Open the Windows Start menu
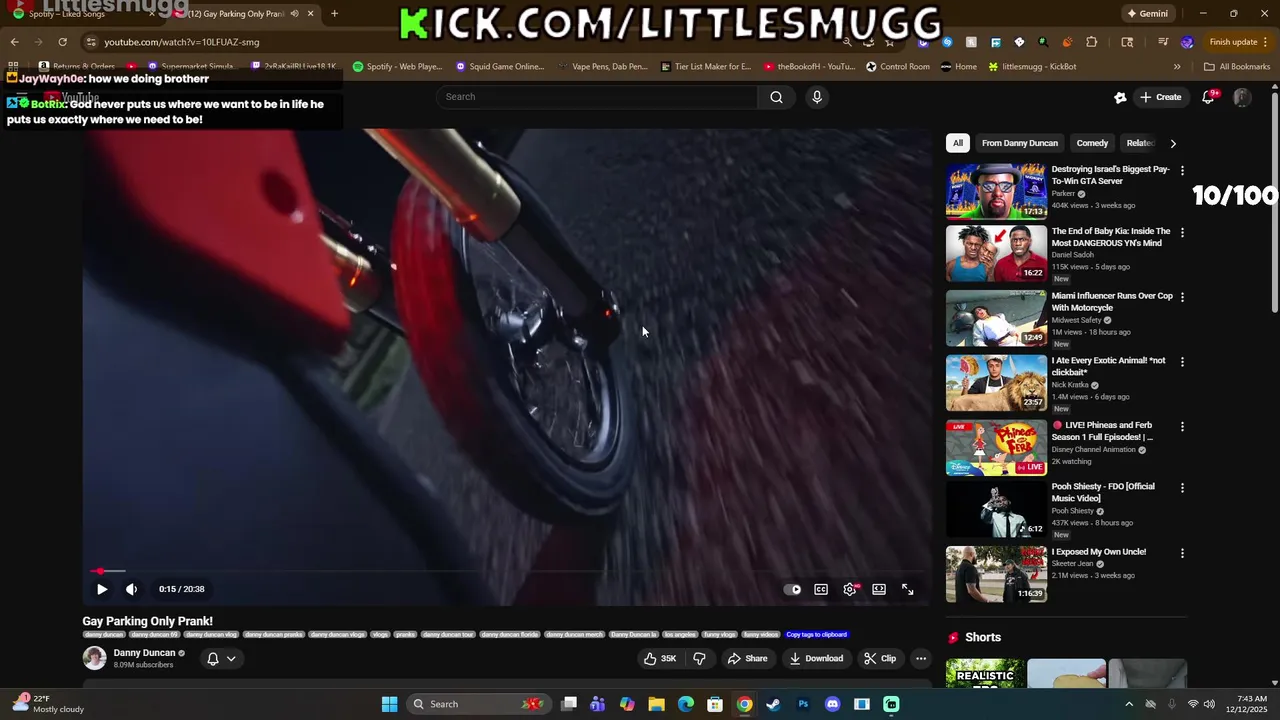Viewport: 1280px width, 720px height. 389,704
